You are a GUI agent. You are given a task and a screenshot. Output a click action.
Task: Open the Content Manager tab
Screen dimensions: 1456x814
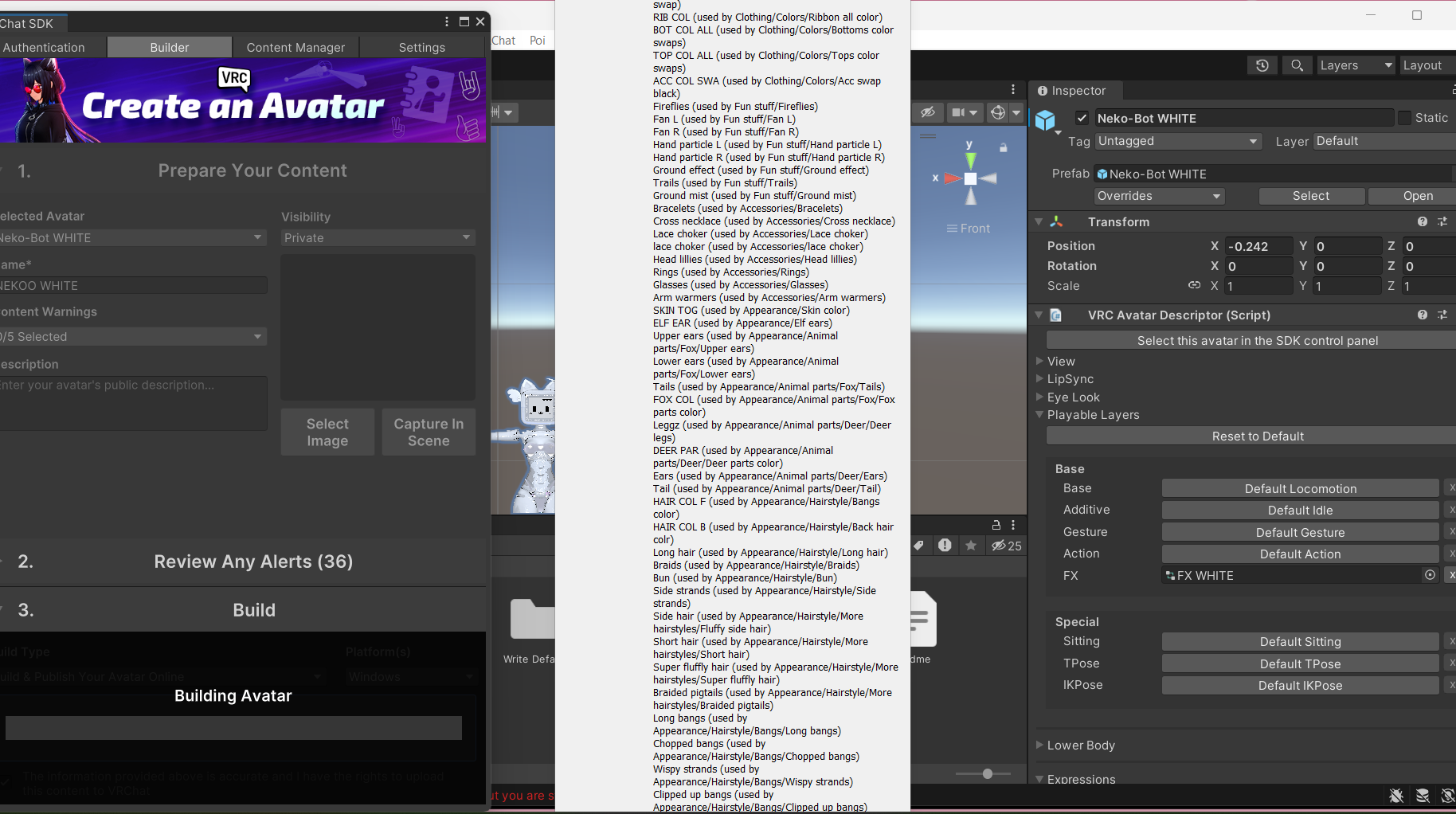(x=296, y=47)
